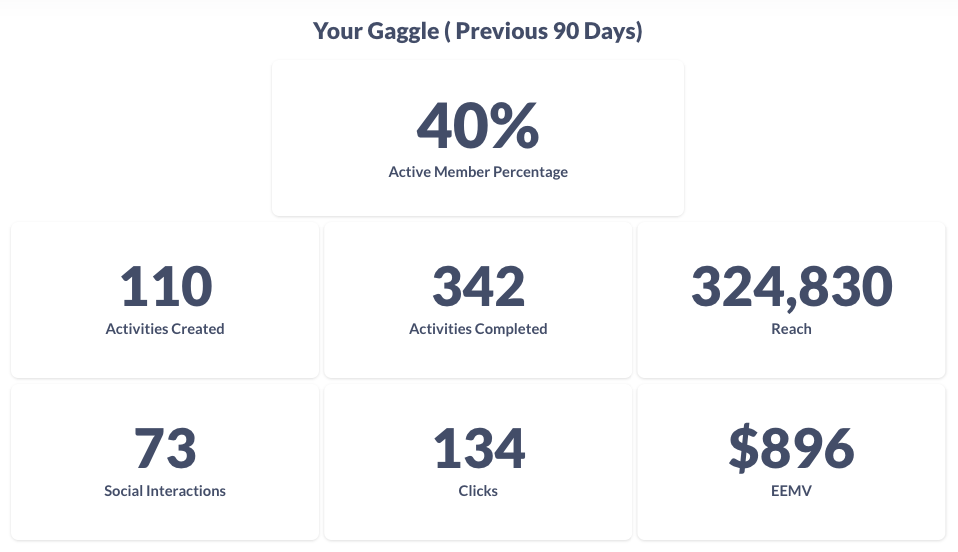Select the Social Interactions label
The image size is (958, 552).
165,491
